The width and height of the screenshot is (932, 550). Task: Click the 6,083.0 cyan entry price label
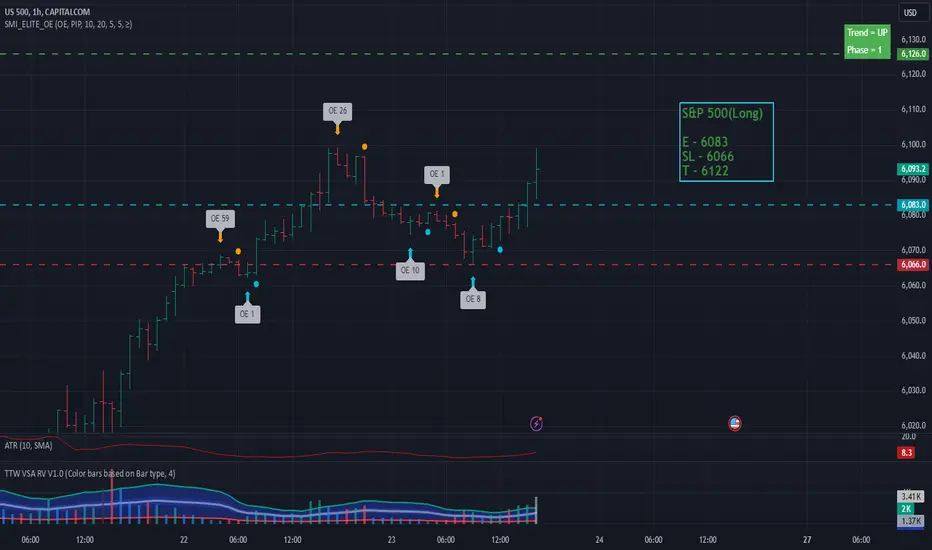(913, 205)
